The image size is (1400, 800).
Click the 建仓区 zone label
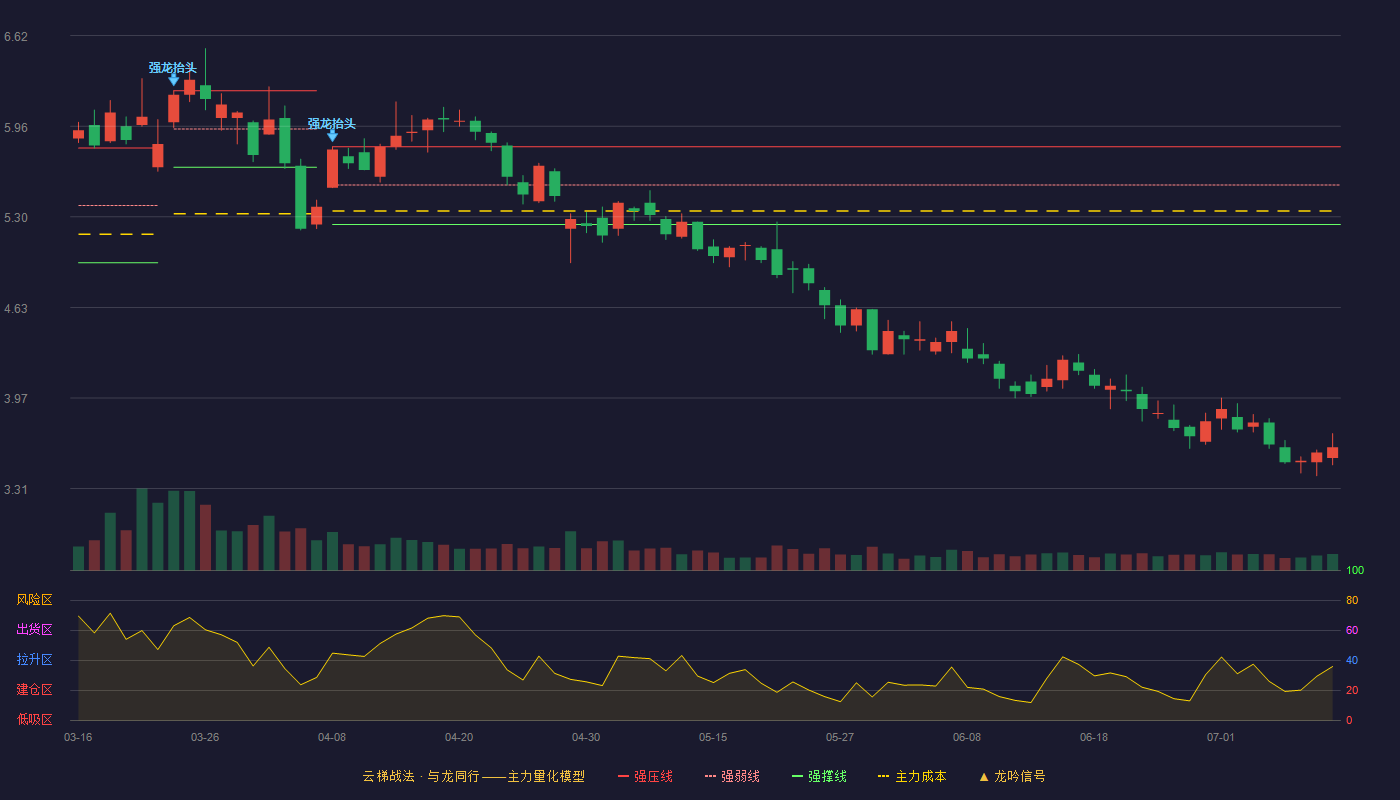click(x=34, y=690)
